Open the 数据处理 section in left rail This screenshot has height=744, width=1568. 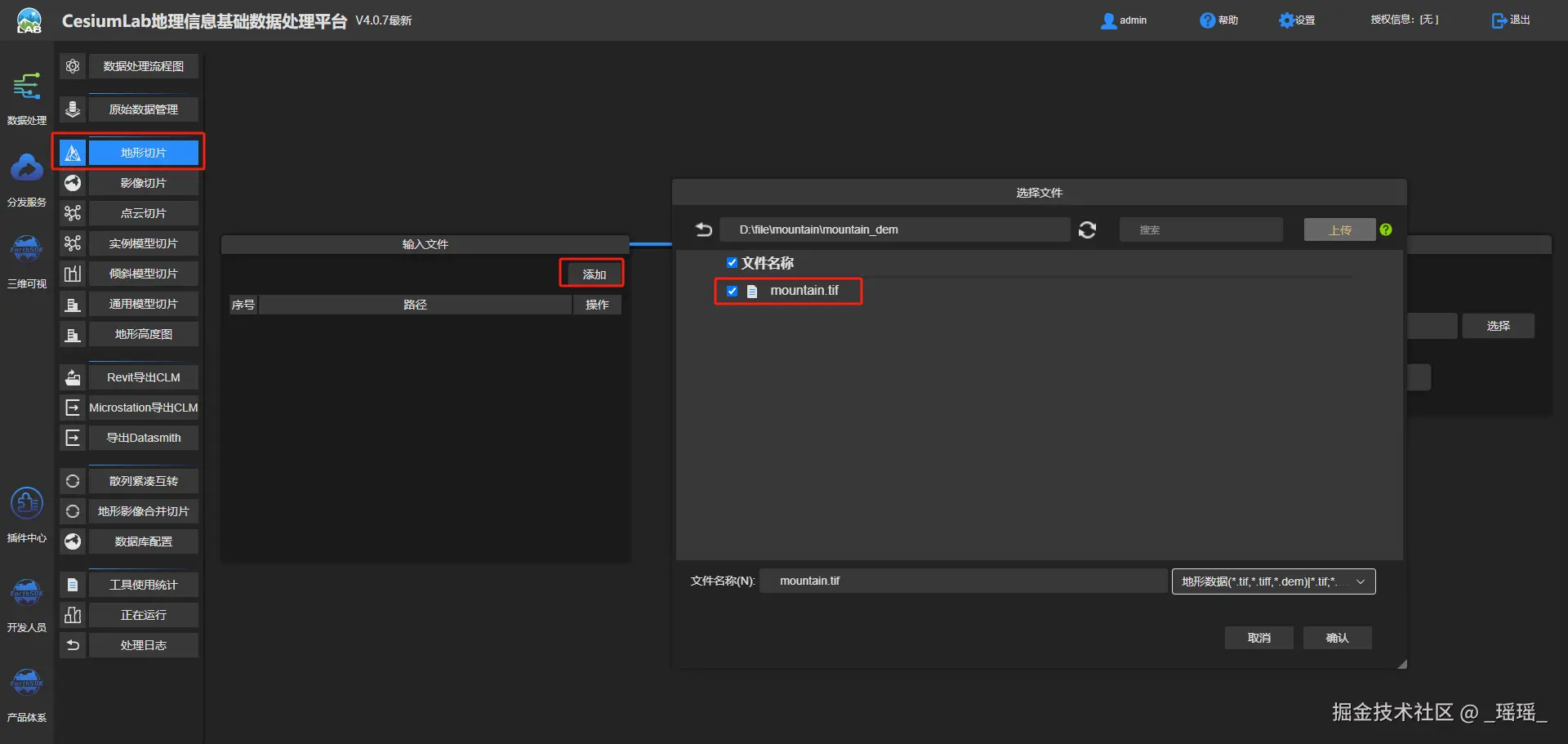click(27, 98)
